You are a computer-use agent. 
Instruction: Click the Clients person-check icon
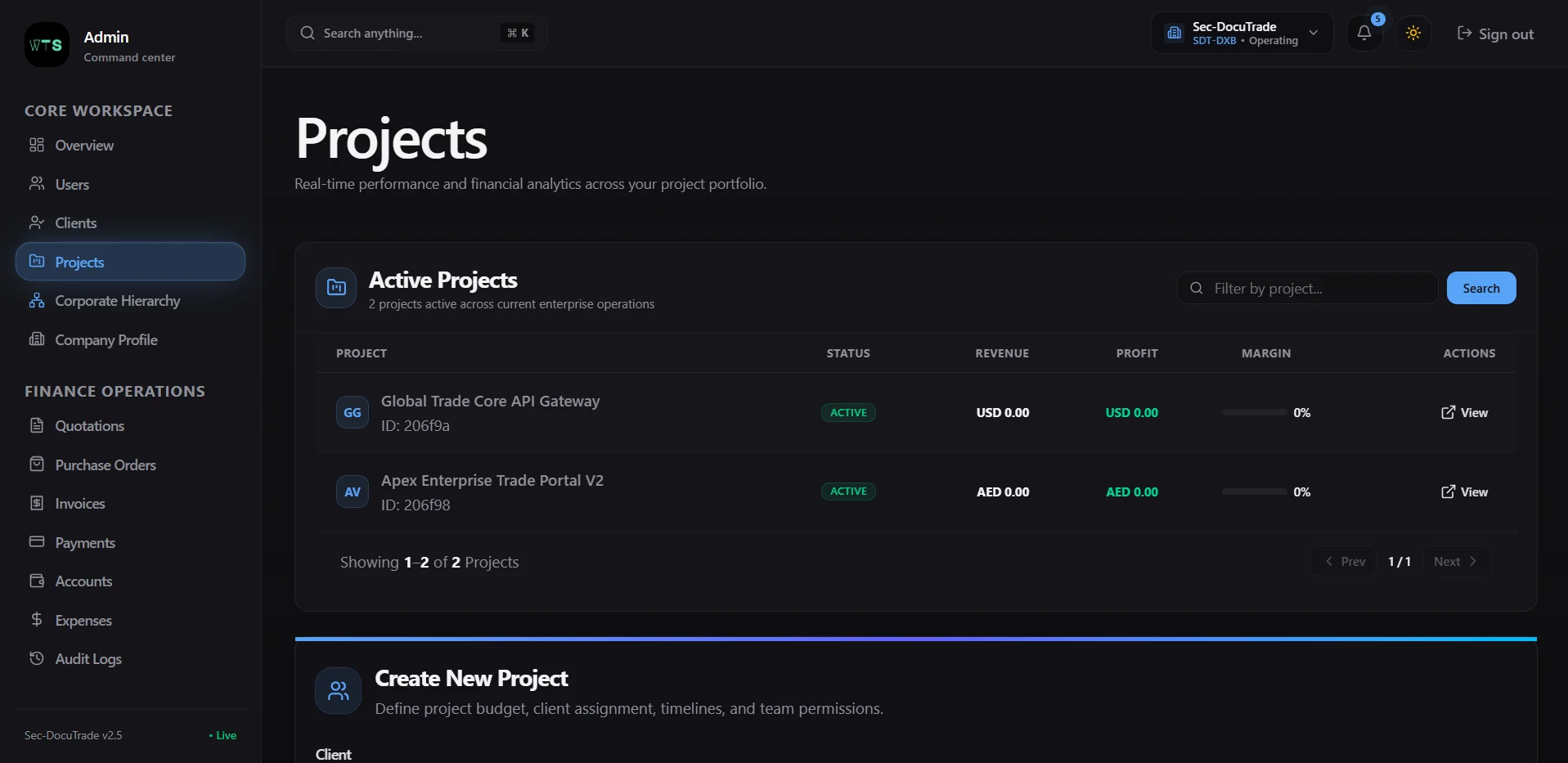coord(37,222)
